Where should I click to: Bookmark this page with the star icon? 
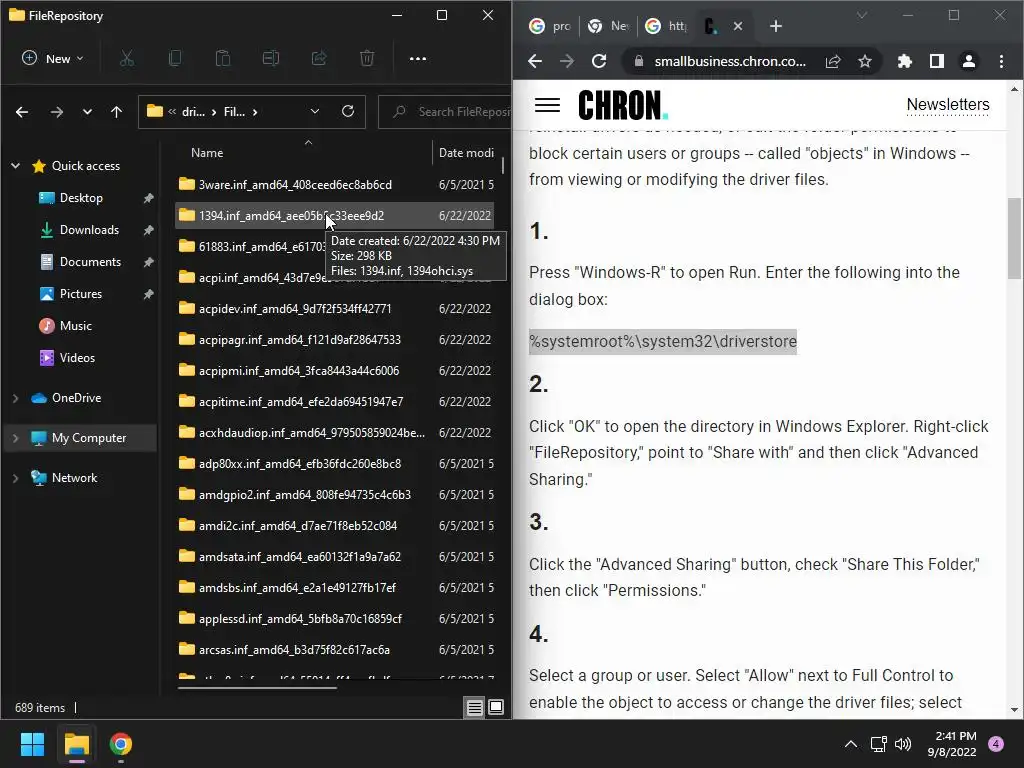click(x=865, y=61)
